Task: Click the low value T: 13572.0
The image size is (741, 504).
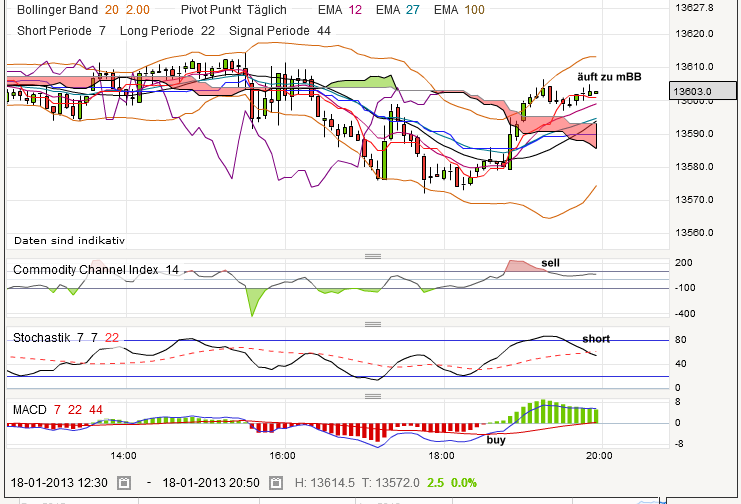Action: [x=391, y=483]
